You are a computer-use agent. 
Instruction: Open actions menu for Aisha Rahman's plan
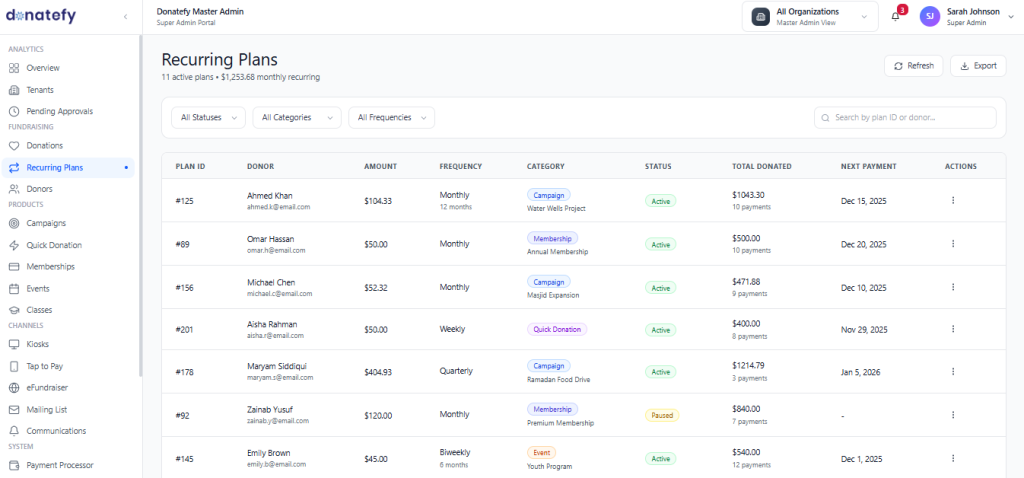(x=952, y=329)
